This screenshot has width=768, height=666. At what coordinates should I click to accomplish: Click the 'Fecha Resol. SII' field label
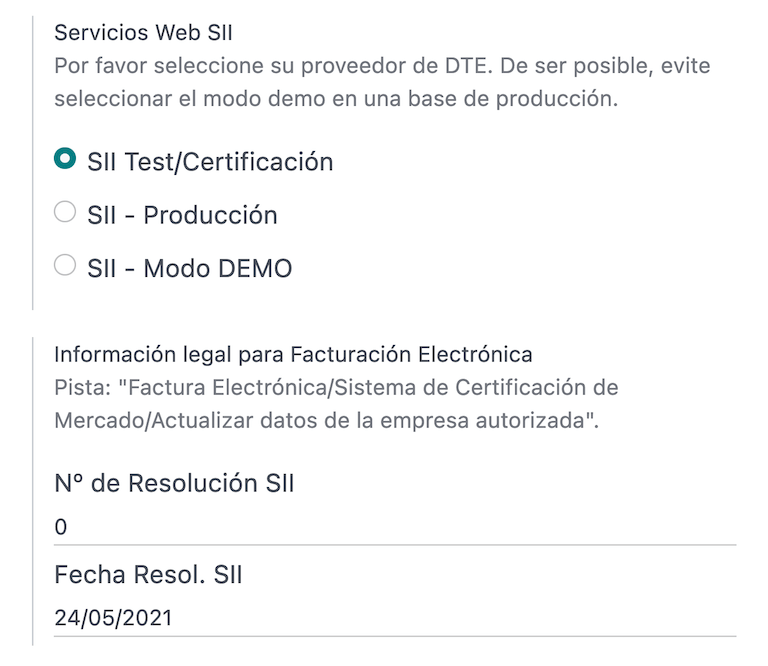click(149, 575)
